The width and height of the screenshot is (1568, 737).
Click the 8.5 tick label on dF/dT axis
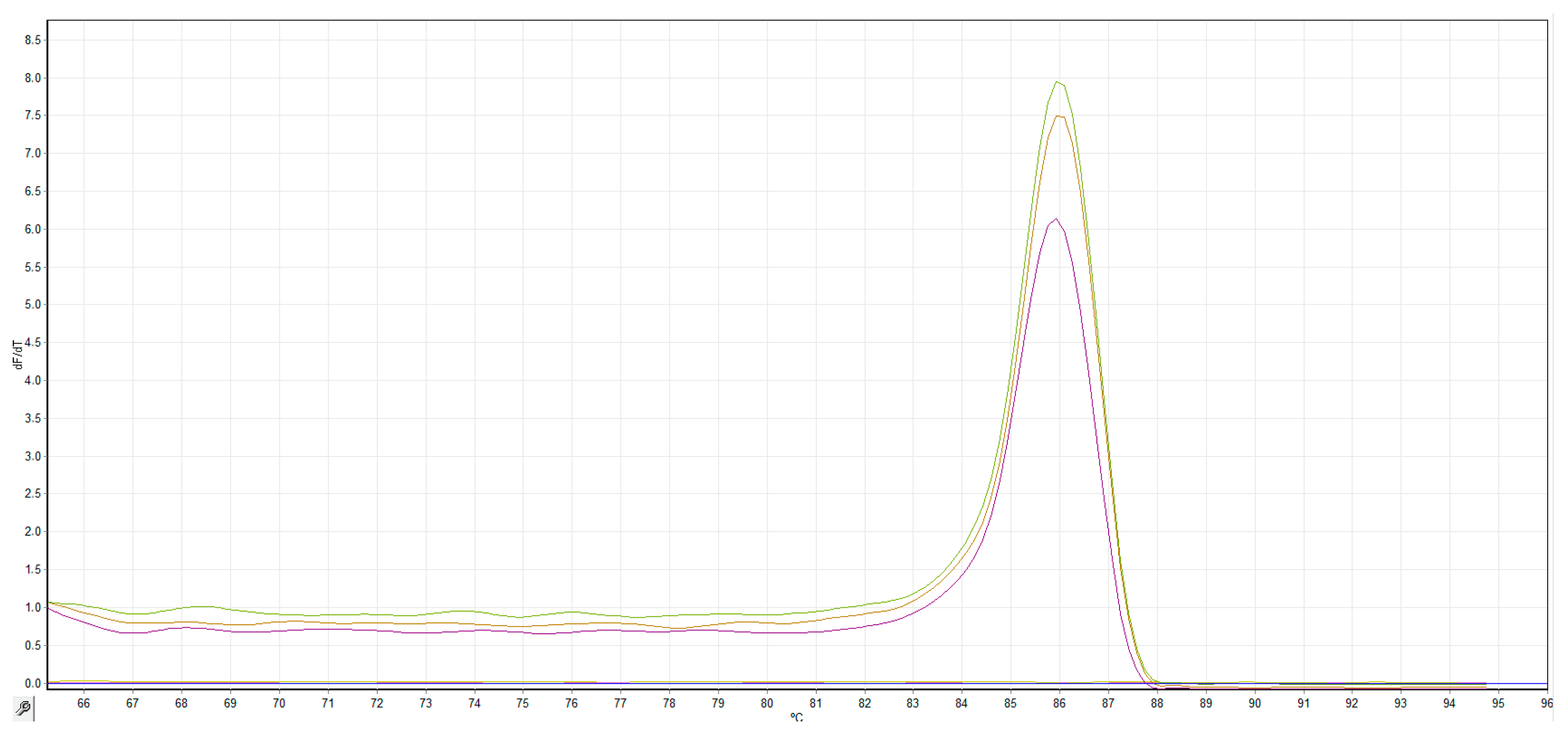[33, 40]
